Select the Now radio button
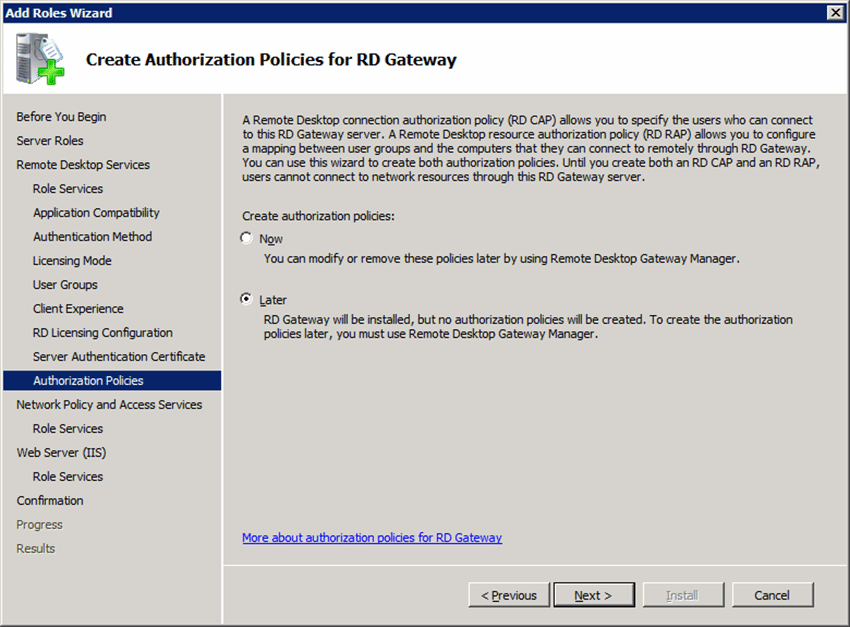 coord(247,239)
